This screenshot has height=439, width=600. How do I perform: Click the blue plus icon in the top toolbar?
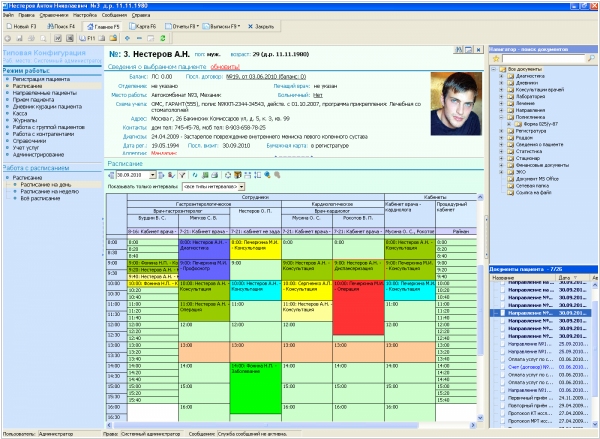pyautogui.click(x=127, y=38)
